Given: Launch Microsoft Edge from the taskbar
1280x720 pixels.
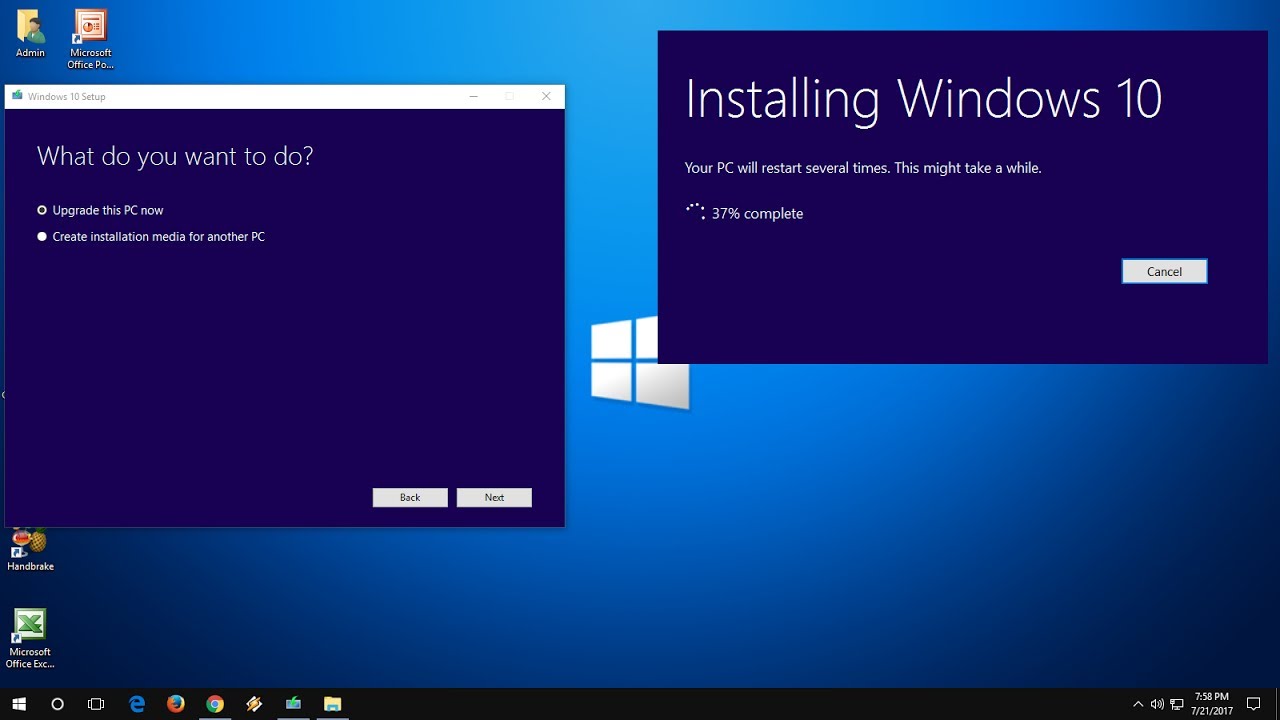Looking at the screenshot, I should [137, 704].
